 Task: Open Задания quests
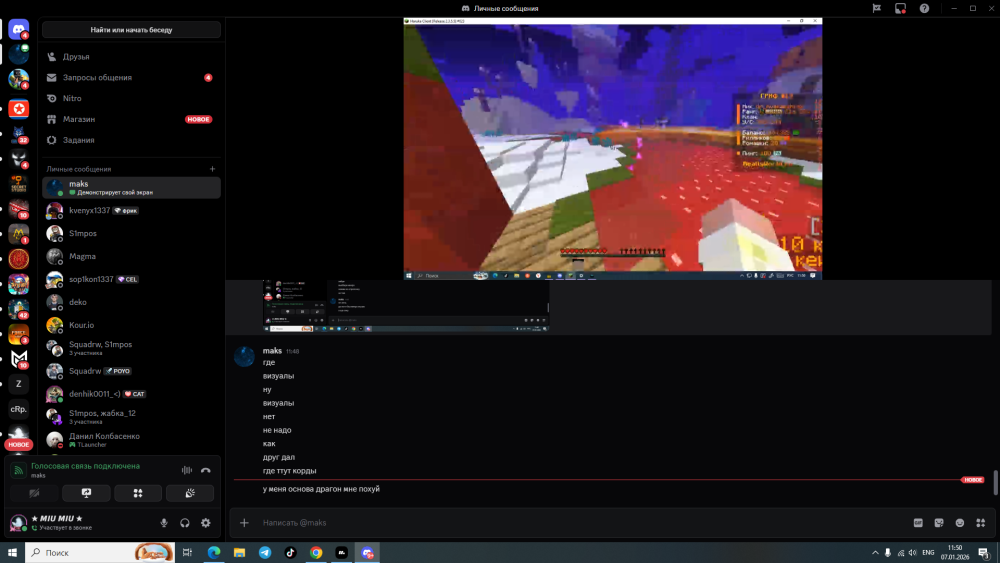[131, 140]
